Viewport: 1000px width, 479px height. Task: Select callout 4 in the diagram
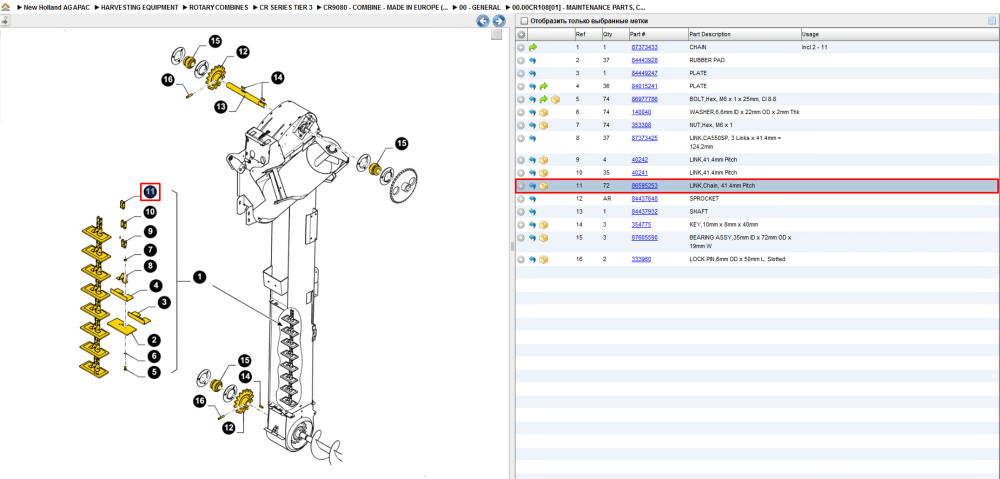(155, 285)
